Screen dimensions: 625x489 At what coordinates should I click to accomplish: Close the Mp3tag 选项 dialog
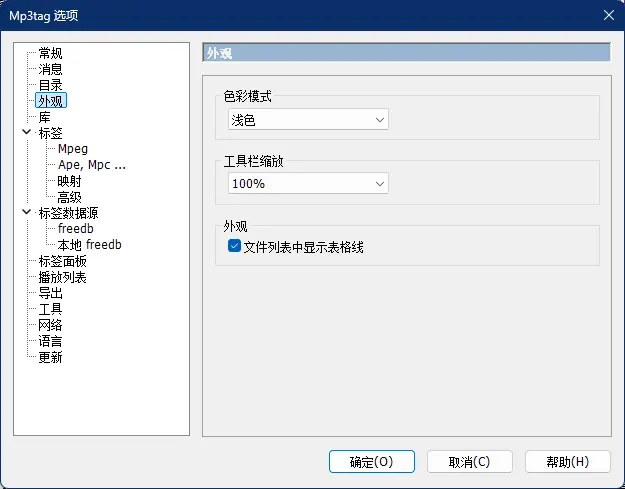tap(608, 14)
